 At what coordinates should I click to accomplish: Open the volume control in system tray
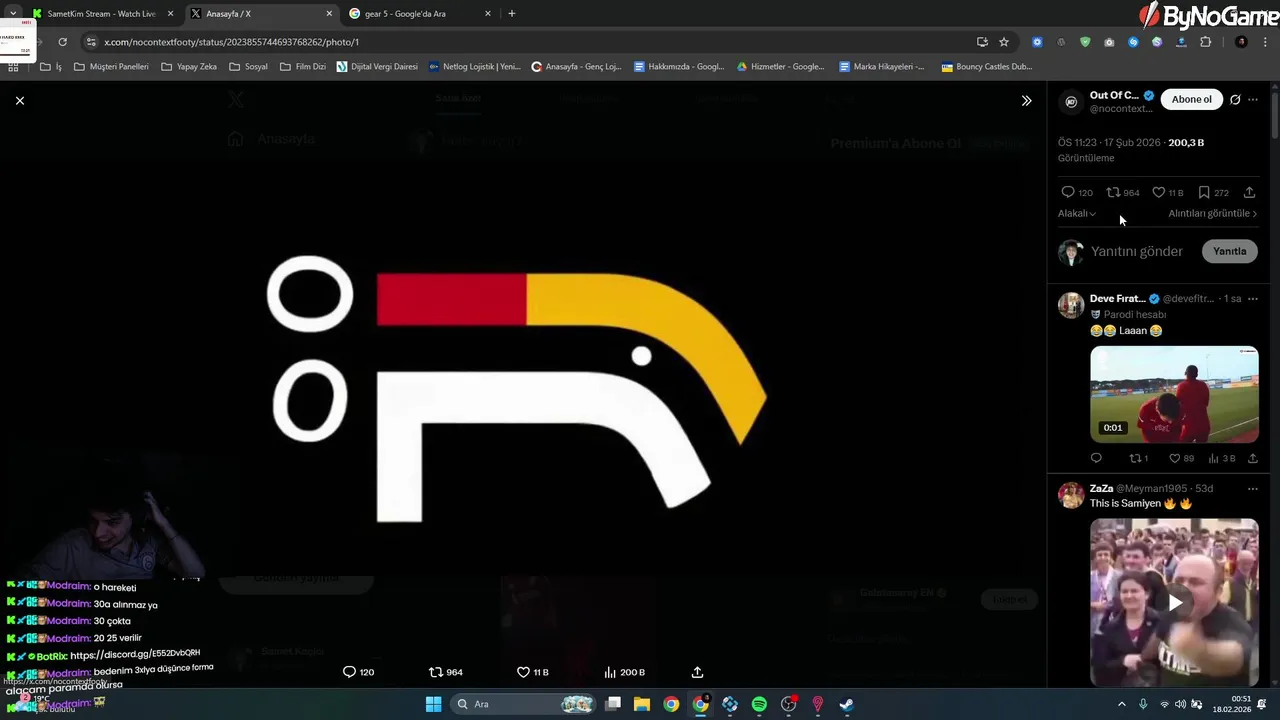pos(1180,704)
